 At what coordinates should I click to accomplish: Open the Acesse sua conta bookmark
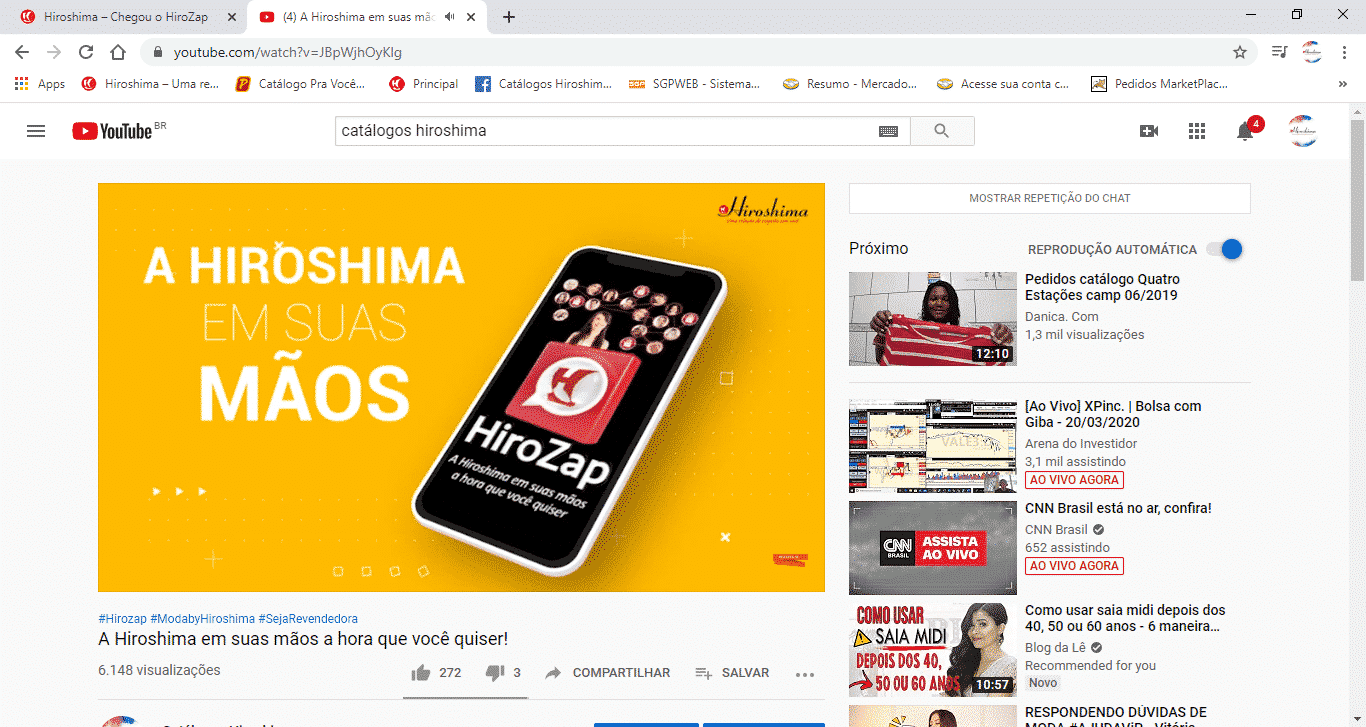(1003, 84)
